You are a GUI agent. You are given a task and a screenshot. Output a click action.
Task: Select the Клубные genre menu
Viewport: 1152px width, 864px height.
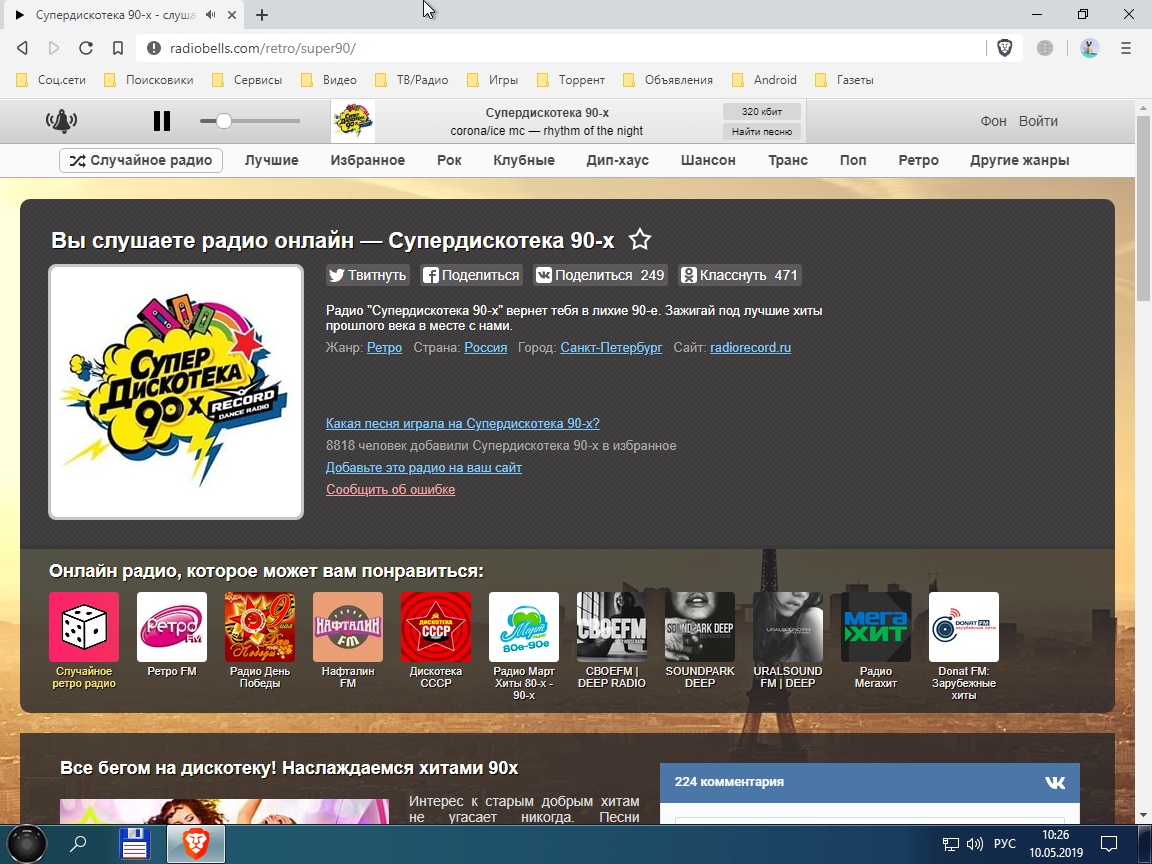click(x=524, y=160)
